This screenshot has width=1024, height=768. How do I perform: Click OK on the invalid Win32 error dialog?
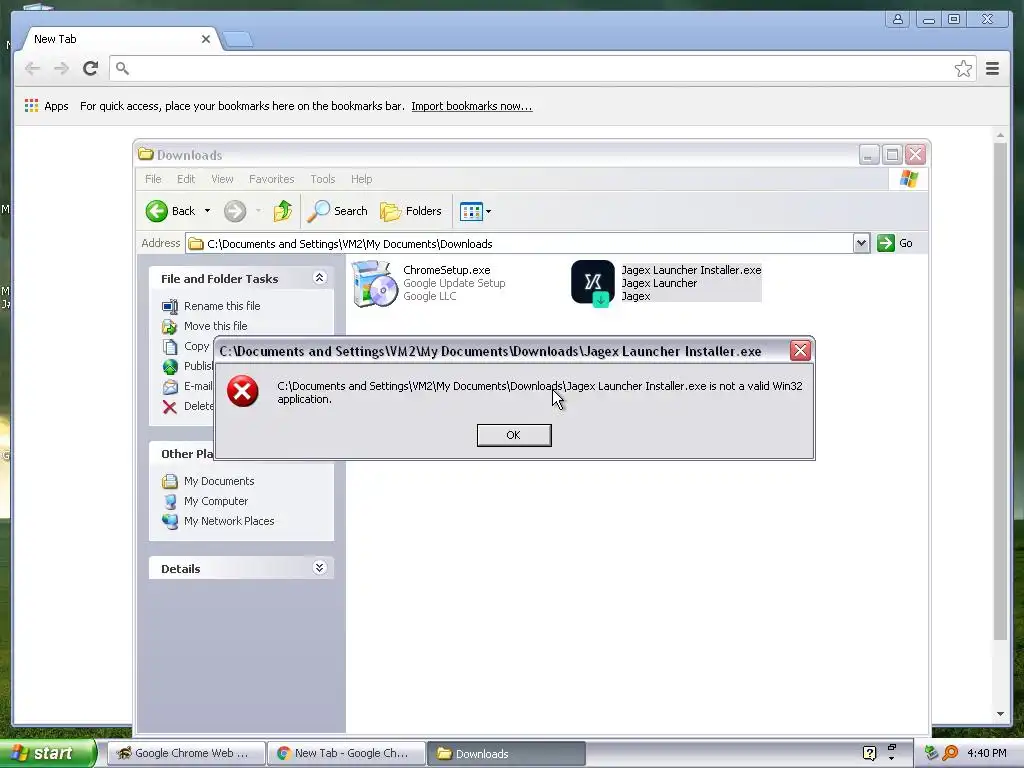[514, 435]
